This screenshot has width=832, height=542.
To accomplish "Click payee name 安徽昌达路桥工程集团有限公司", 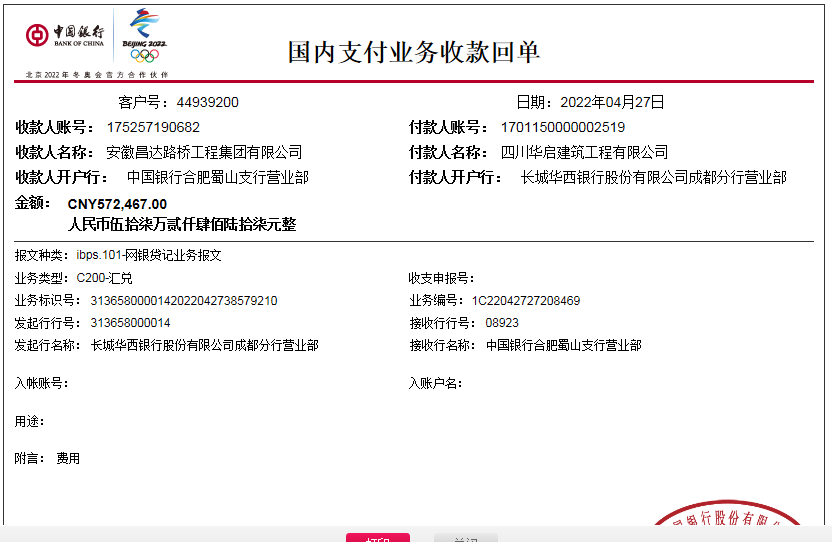I will (x=204, y=152).
